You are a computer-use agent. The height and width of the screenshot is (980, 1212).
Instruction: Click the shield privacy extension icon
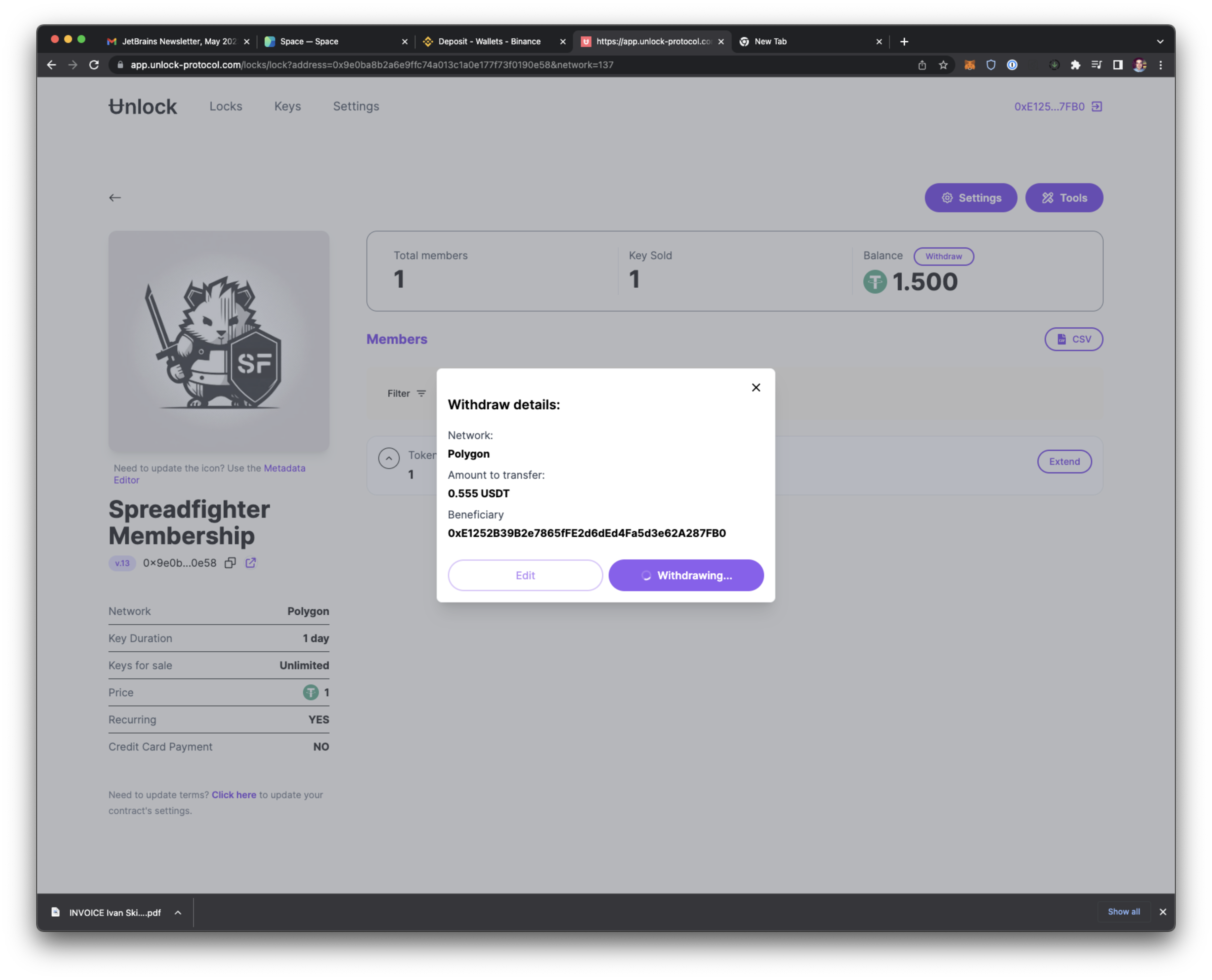point(991,64)
